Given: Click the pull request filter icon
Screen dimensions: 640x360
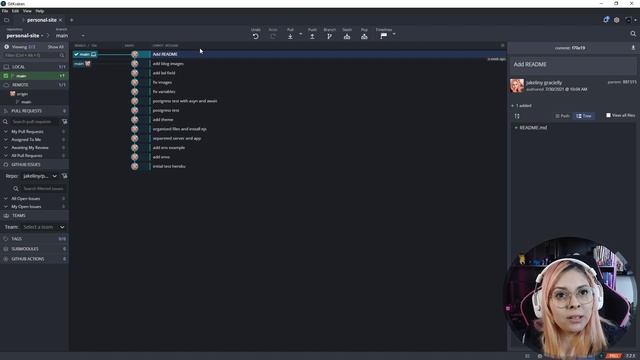Looking at the screenshot, I should click(x=64, y=122).
